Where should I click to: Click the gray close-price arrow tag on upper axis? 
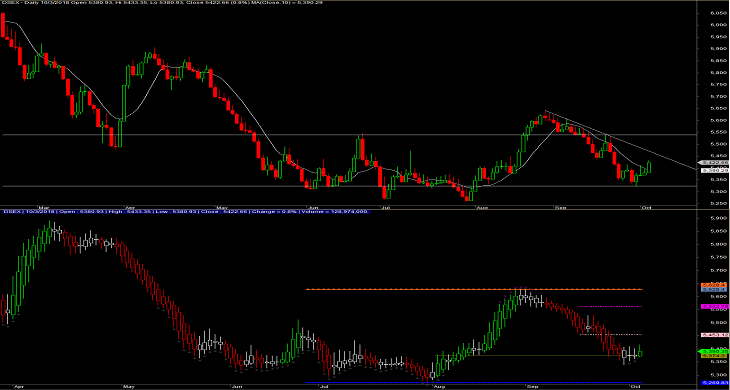coord(713,162)
